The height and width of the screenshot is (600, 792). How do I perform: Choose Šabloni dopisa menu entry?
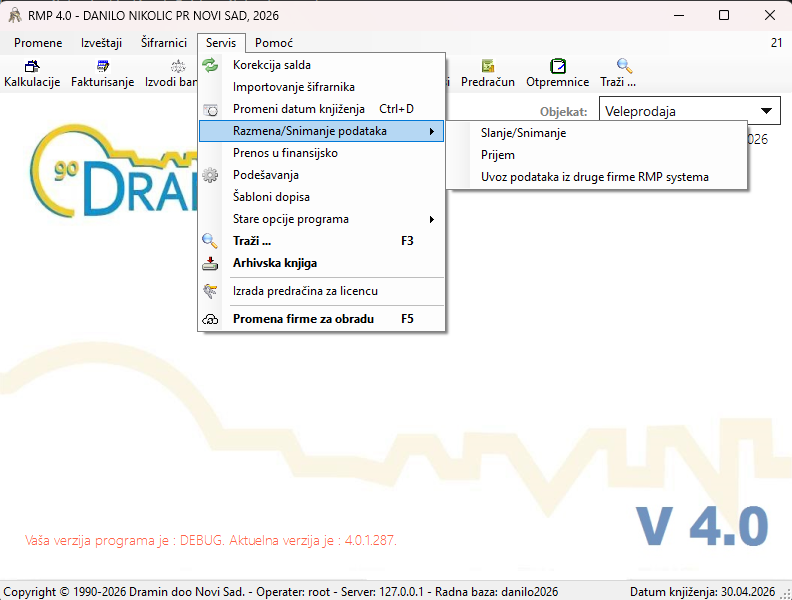tap(321, 197)
